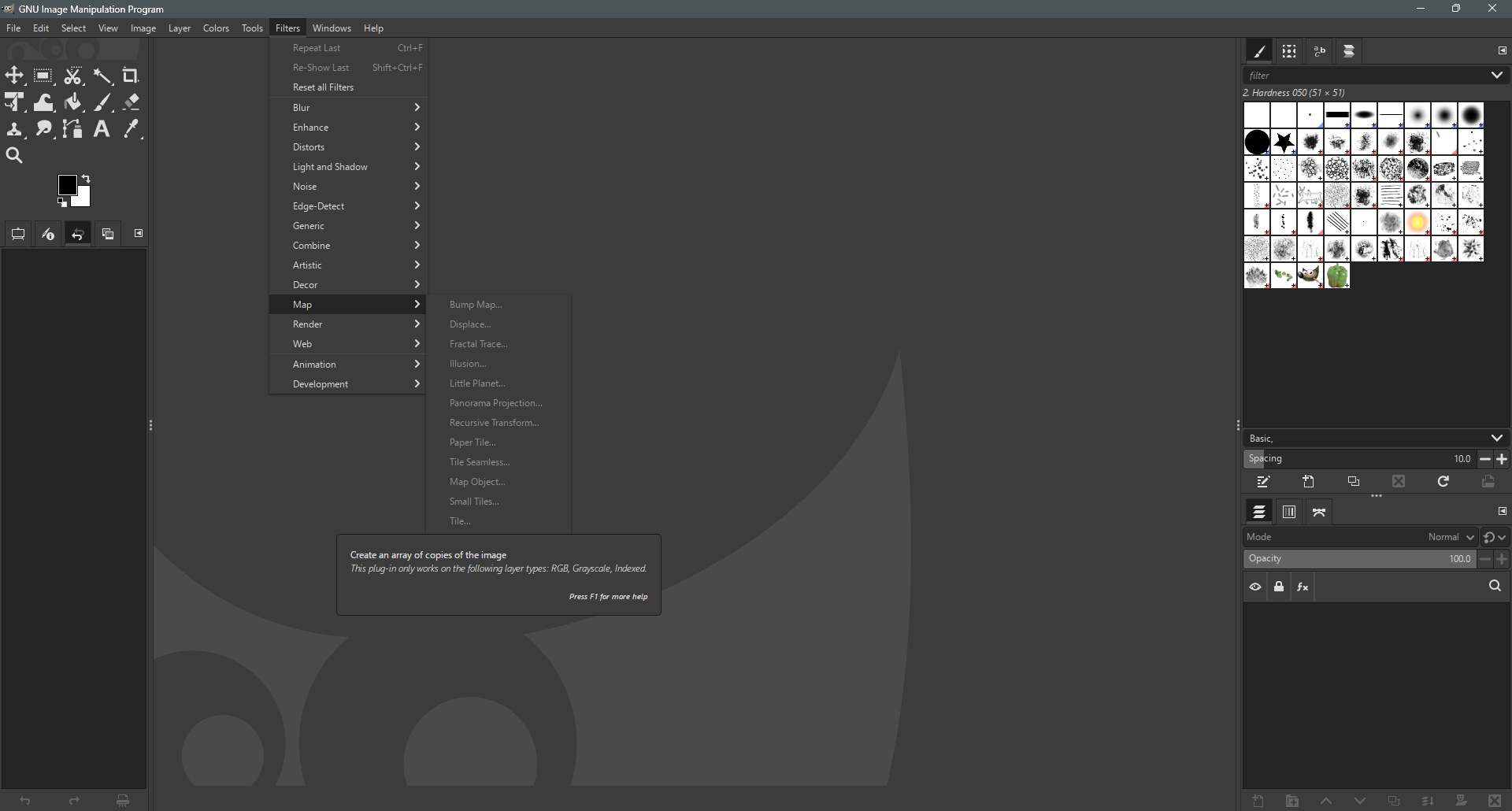This screenshot has width=1512, height=811.
Task: Switch to the Layers tab
Action: [x=1259, y=513]
